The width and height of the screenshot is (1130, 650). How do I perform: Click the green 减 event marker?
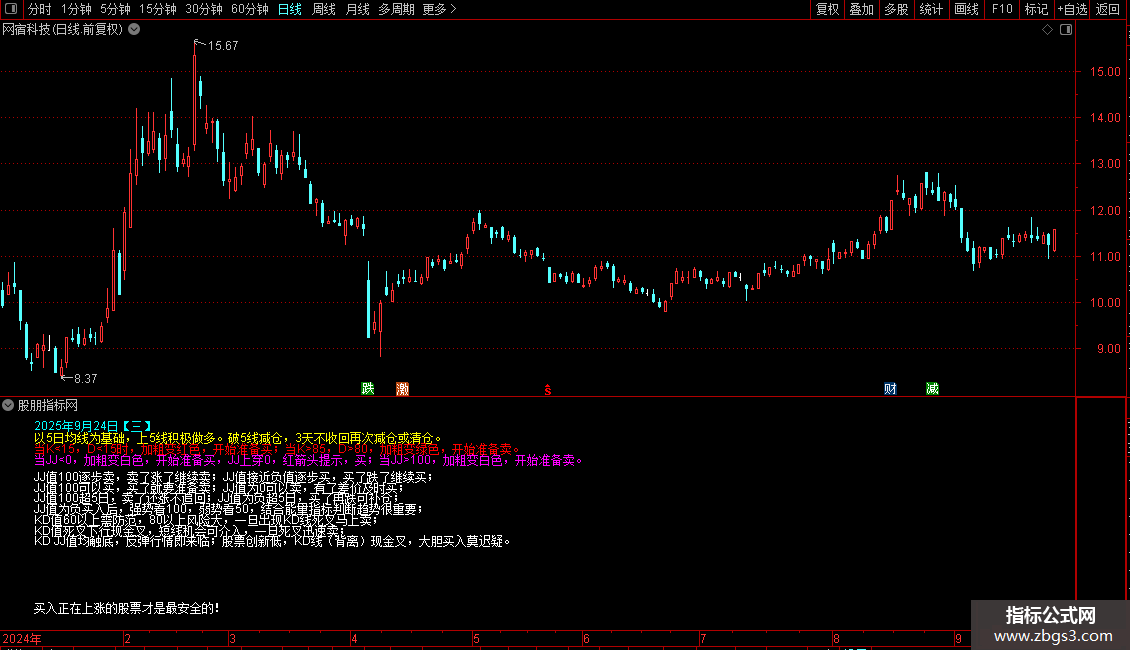[932, 389]
